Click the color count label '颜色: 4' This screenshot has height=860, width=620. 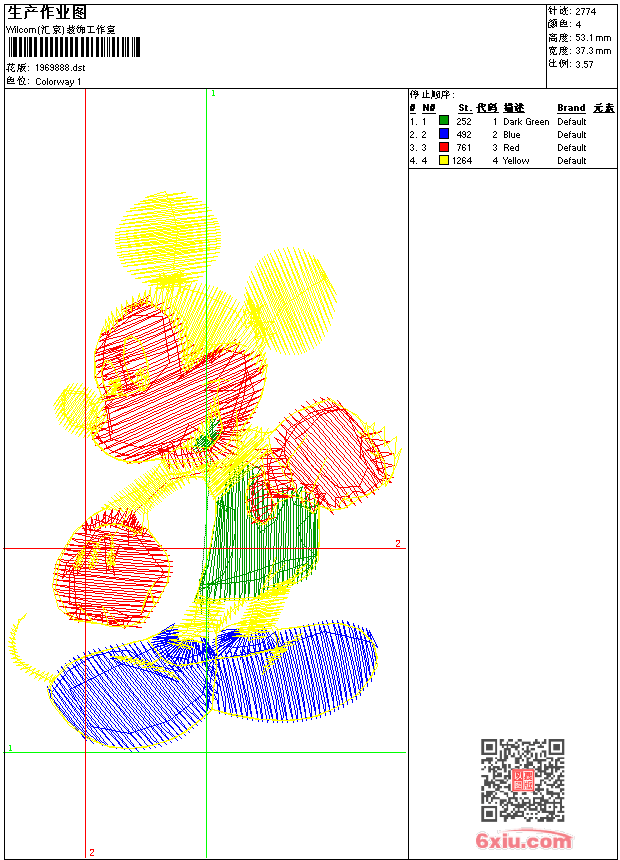pyautogui.click(x=565, y=25)
